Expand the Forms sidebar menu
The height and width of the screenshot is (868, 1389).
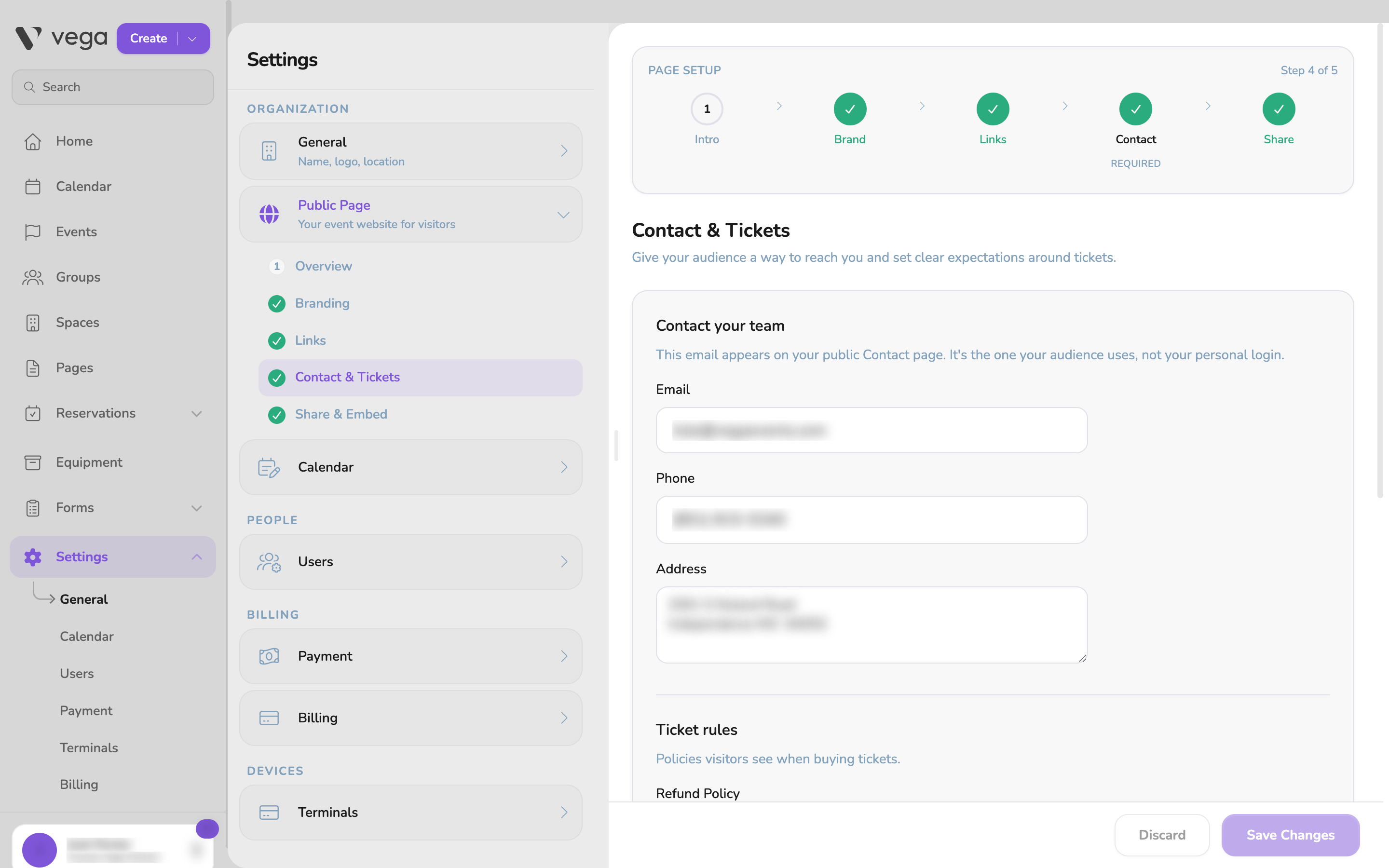(x=196, y=508)
